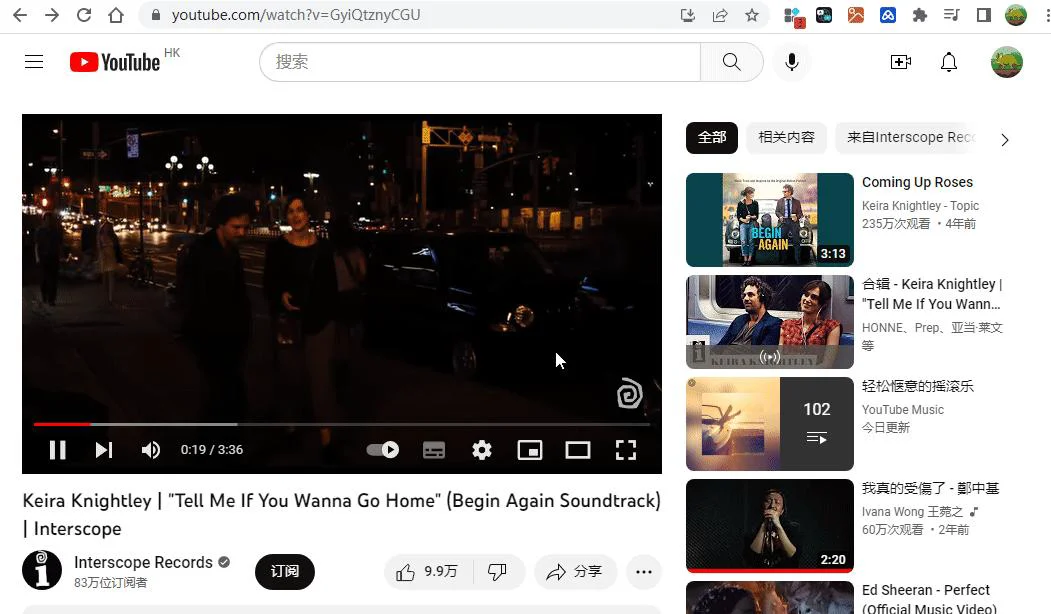Screen dimensions: 1051x614
Task: Click the Ivana Wong 王菀之 channel text
Action: coord(912,511)
